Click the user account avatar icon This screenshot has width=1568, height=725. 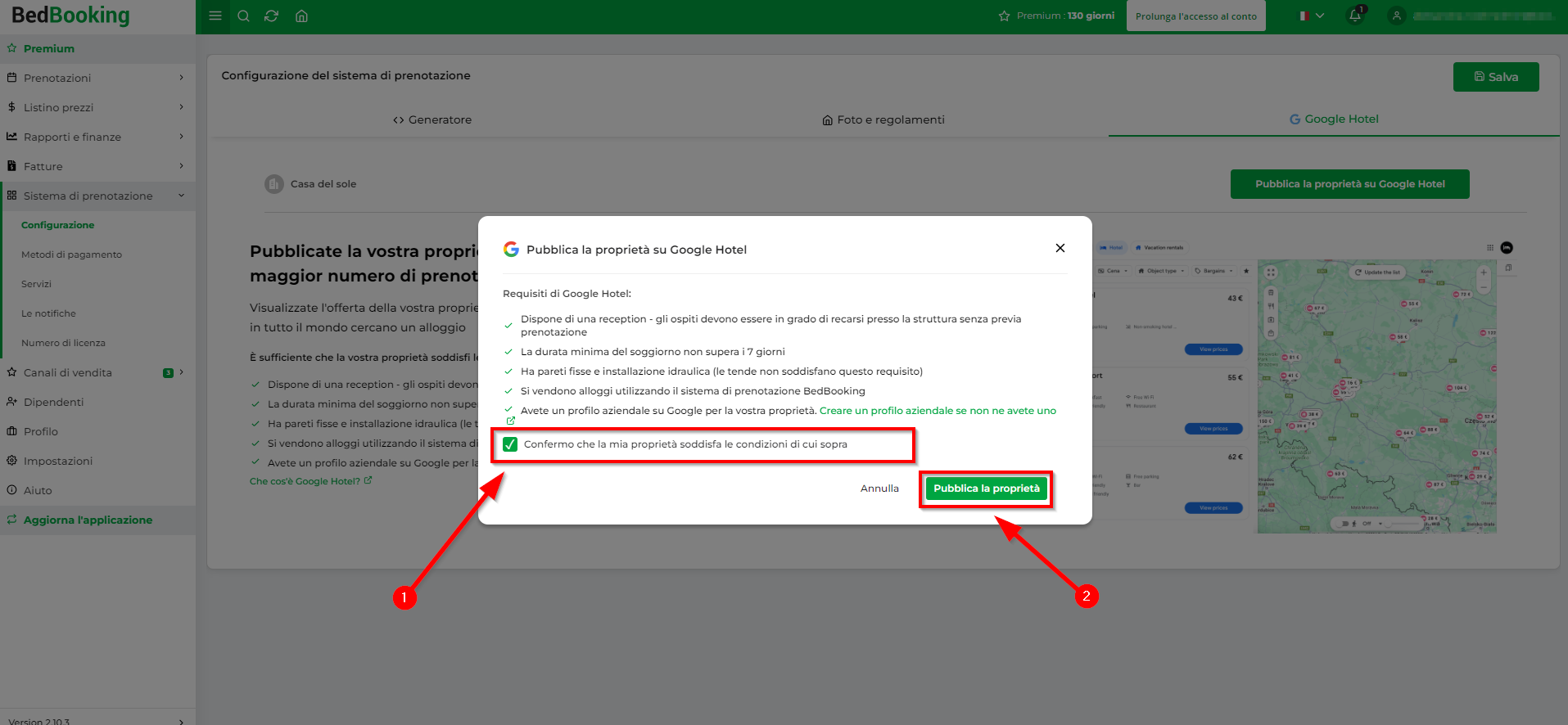(x=1397, y=16)
